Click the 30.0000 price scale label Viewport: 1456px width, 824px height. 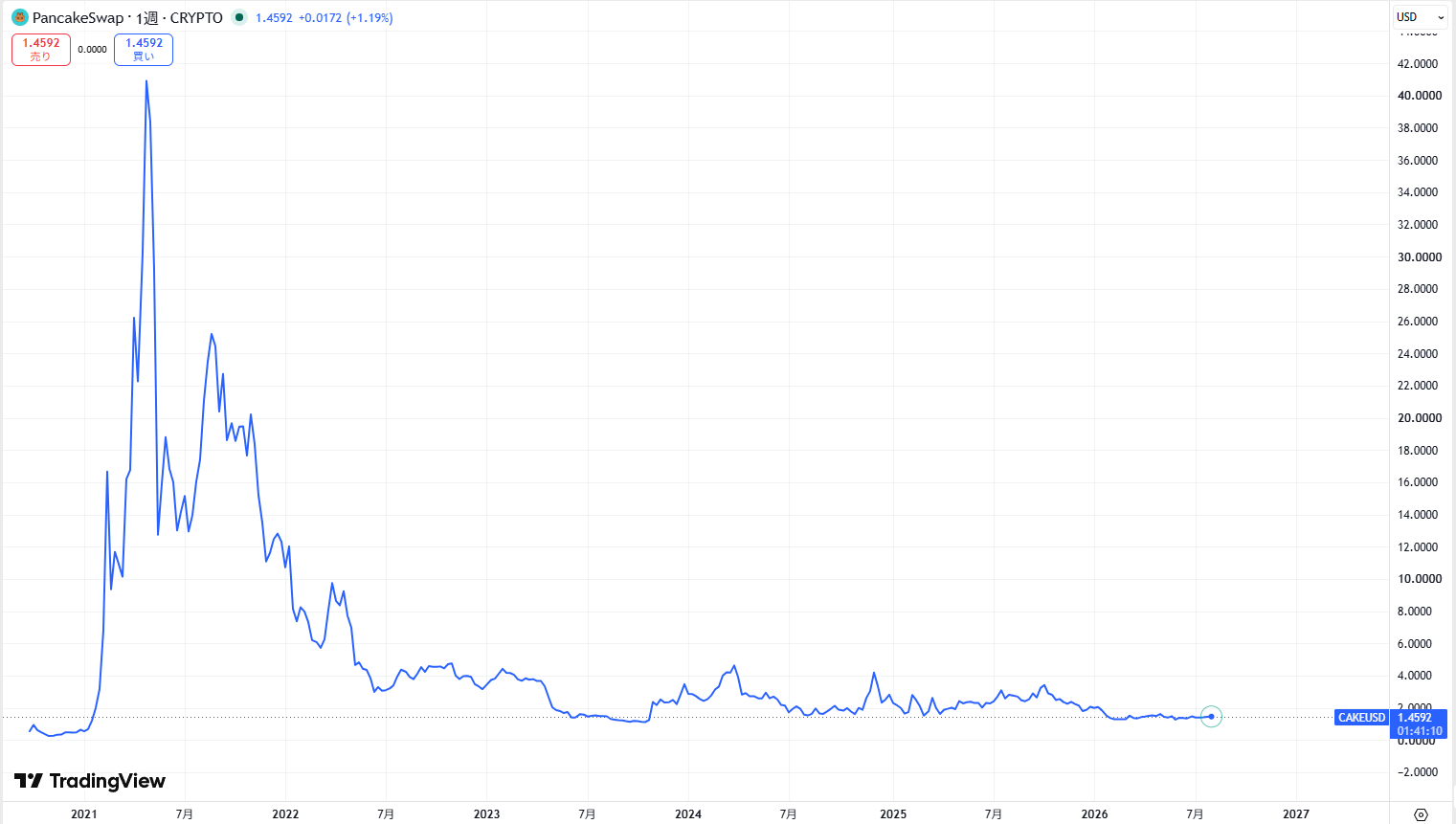click(1420, 257)
